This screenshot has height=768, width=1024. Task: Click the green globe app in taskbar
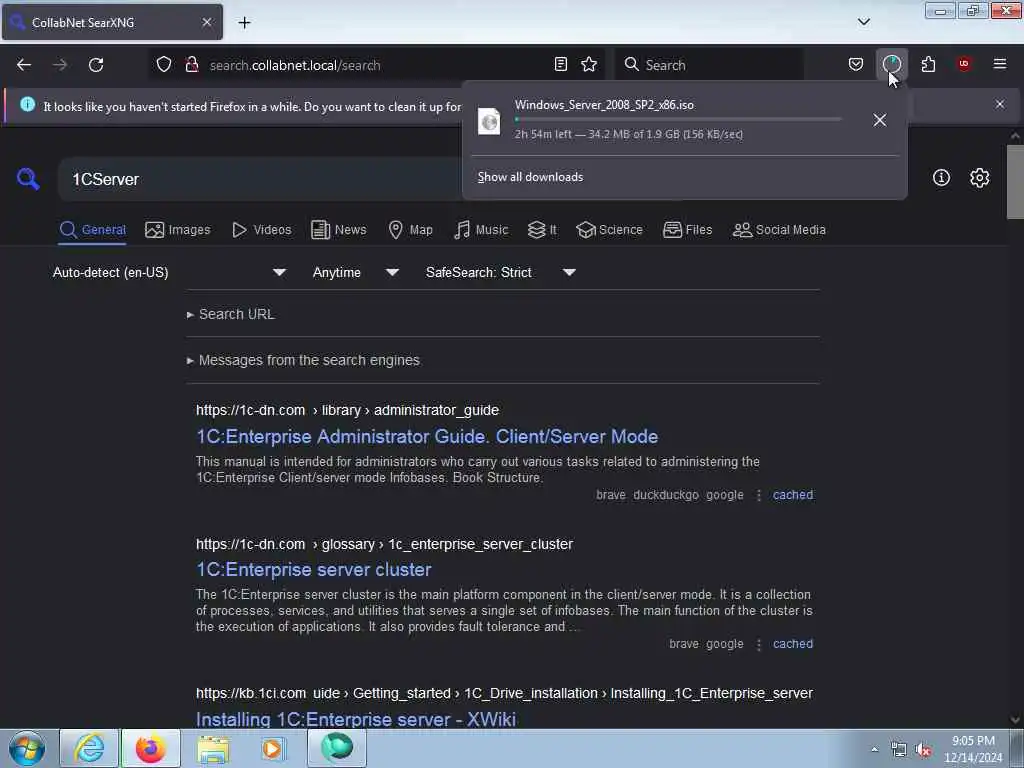pos(337,748)
